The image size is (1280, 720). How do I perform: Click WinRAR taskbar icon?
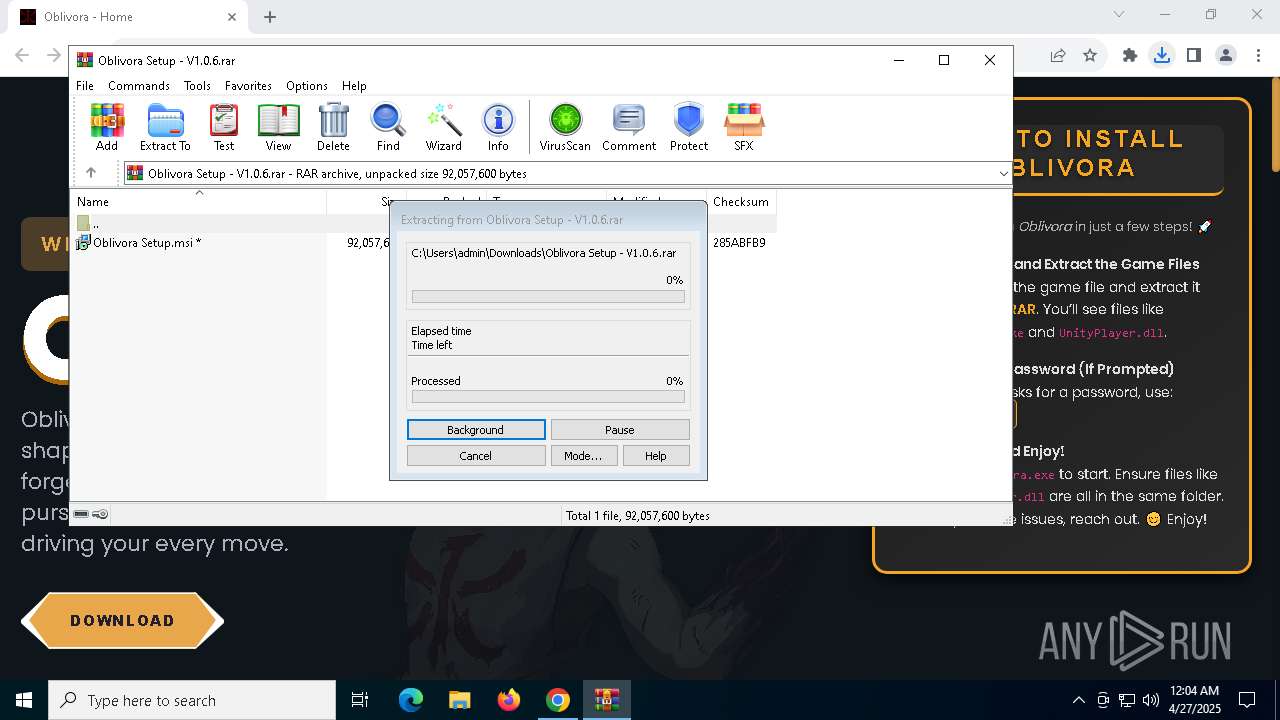607,700
